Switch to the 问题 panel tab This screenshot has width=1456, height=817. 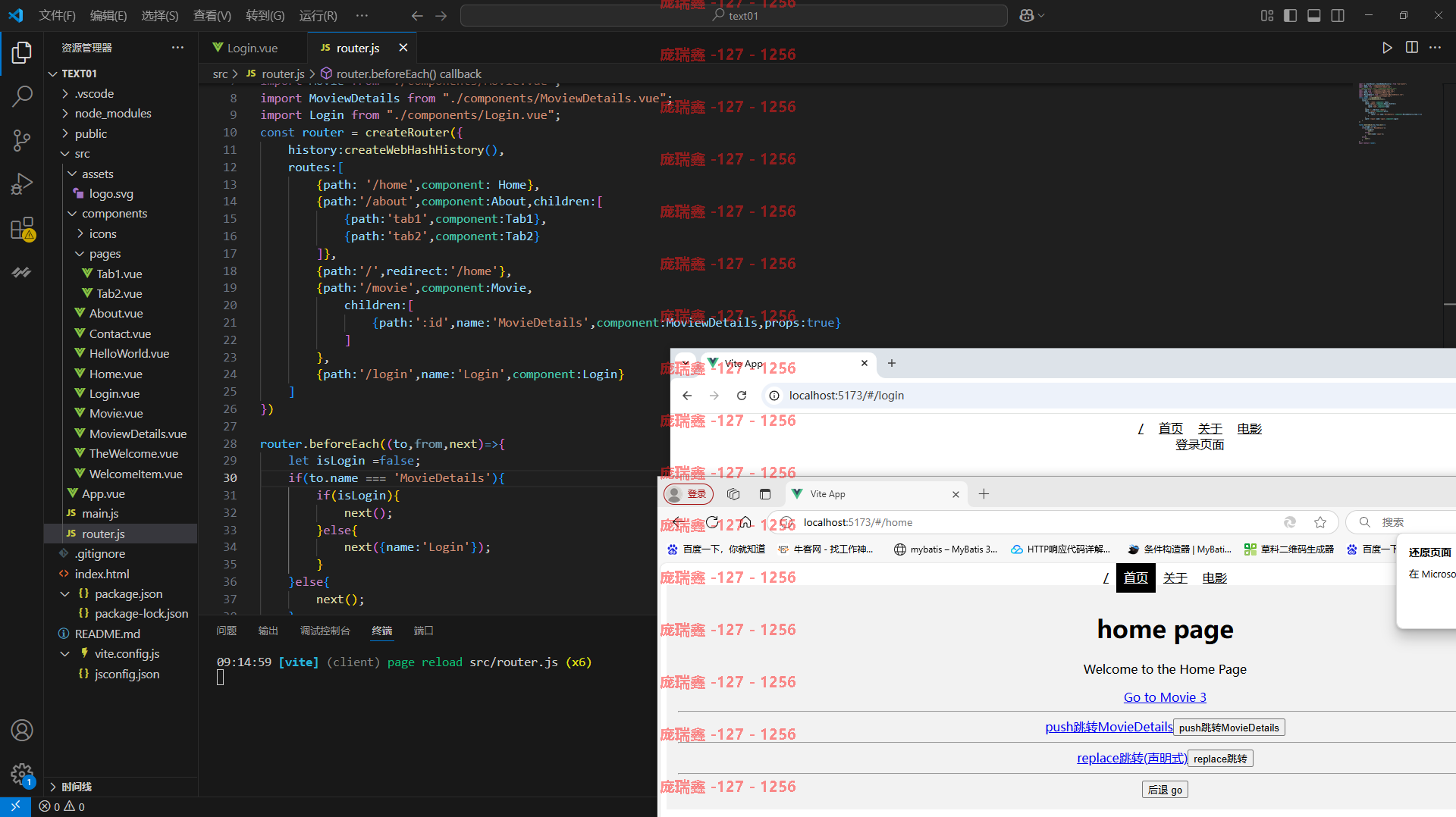click(x=226, y=631)
